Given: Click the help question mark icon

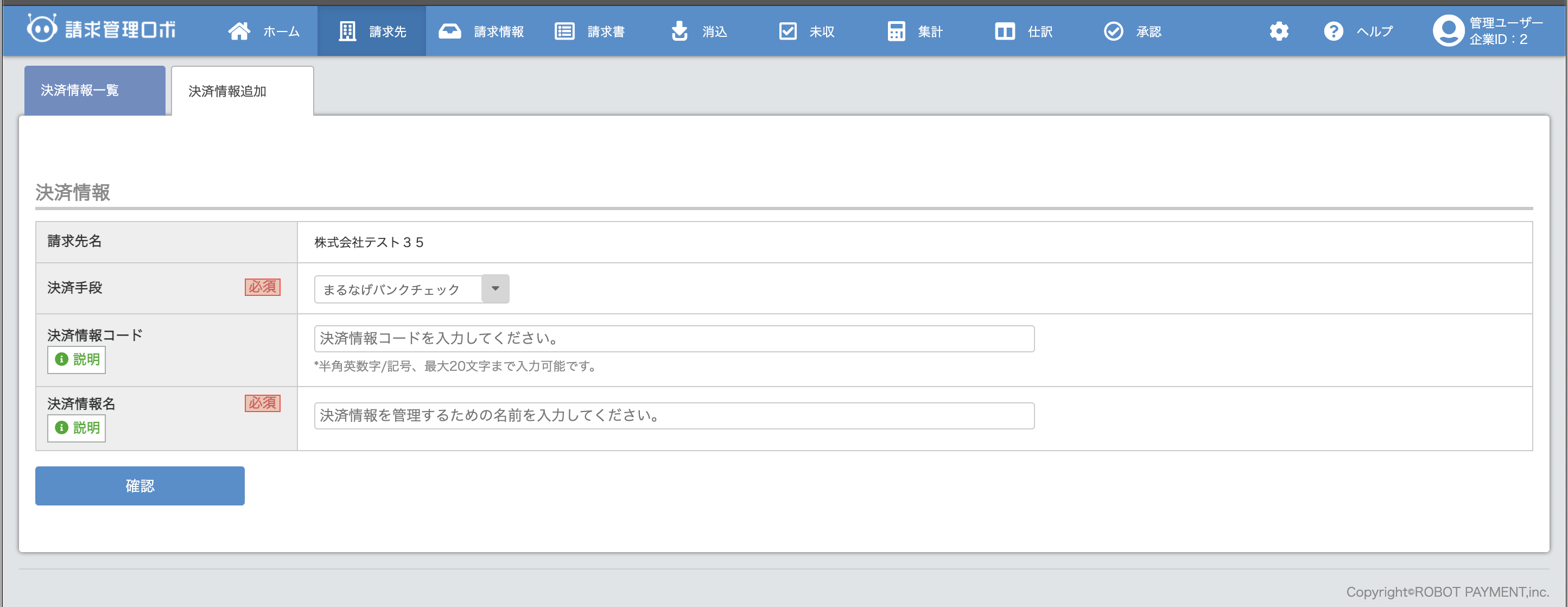Looking at the screenshot, I should tap(1333, 31).
